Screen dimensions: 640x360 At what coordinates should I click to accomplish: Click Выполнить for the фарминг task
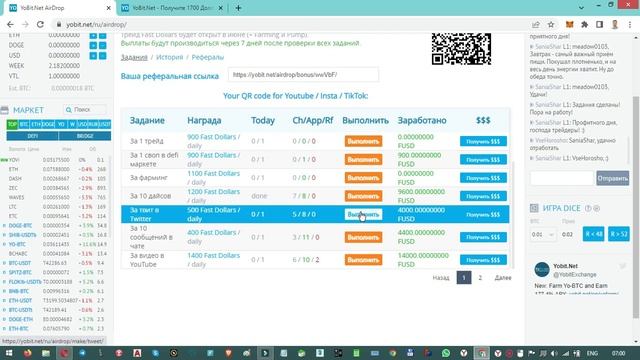tap(363, 178)
